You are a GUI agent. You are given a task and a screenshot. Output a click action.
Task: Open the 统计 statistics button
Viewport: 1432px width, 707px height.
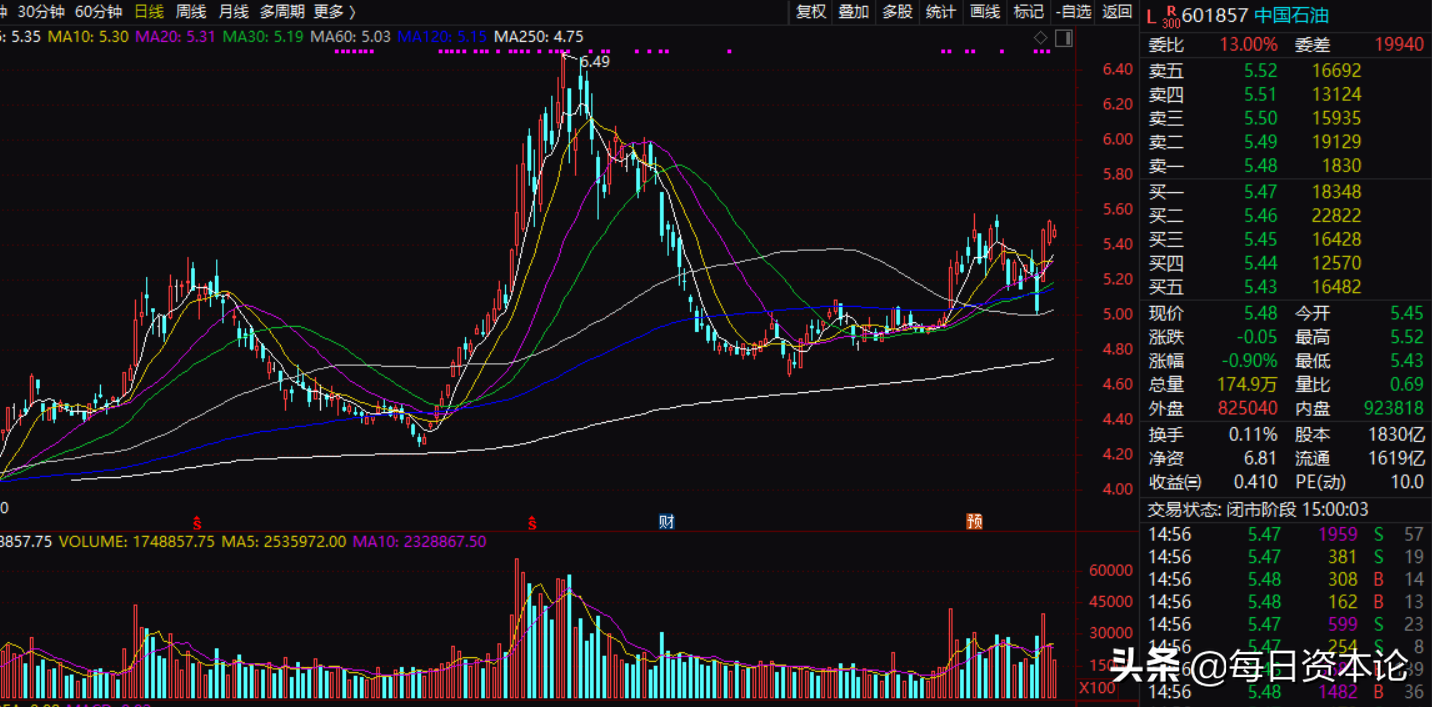tap(941, 12)
